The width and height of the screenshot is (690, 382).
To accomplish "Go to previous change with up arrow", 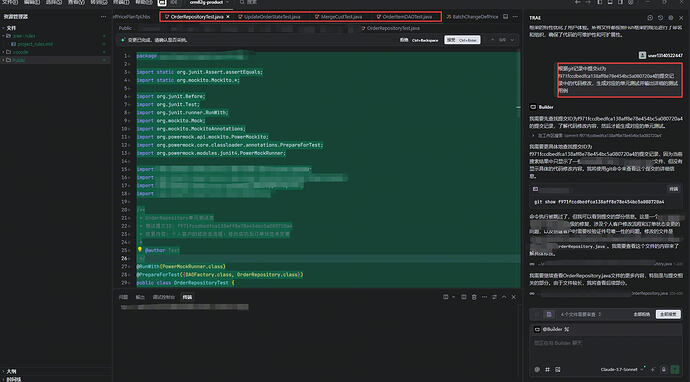I will (492, 40).
